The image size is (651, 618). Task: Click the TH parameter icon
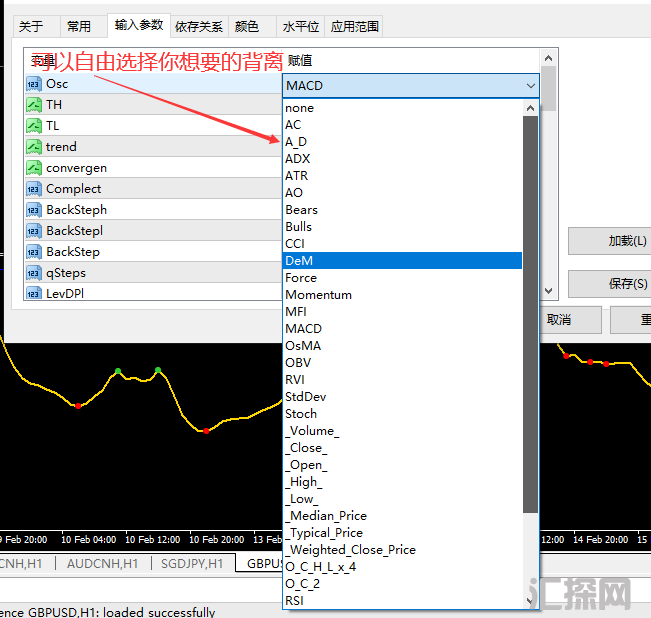pyautogui.click(x=34, y=105)
